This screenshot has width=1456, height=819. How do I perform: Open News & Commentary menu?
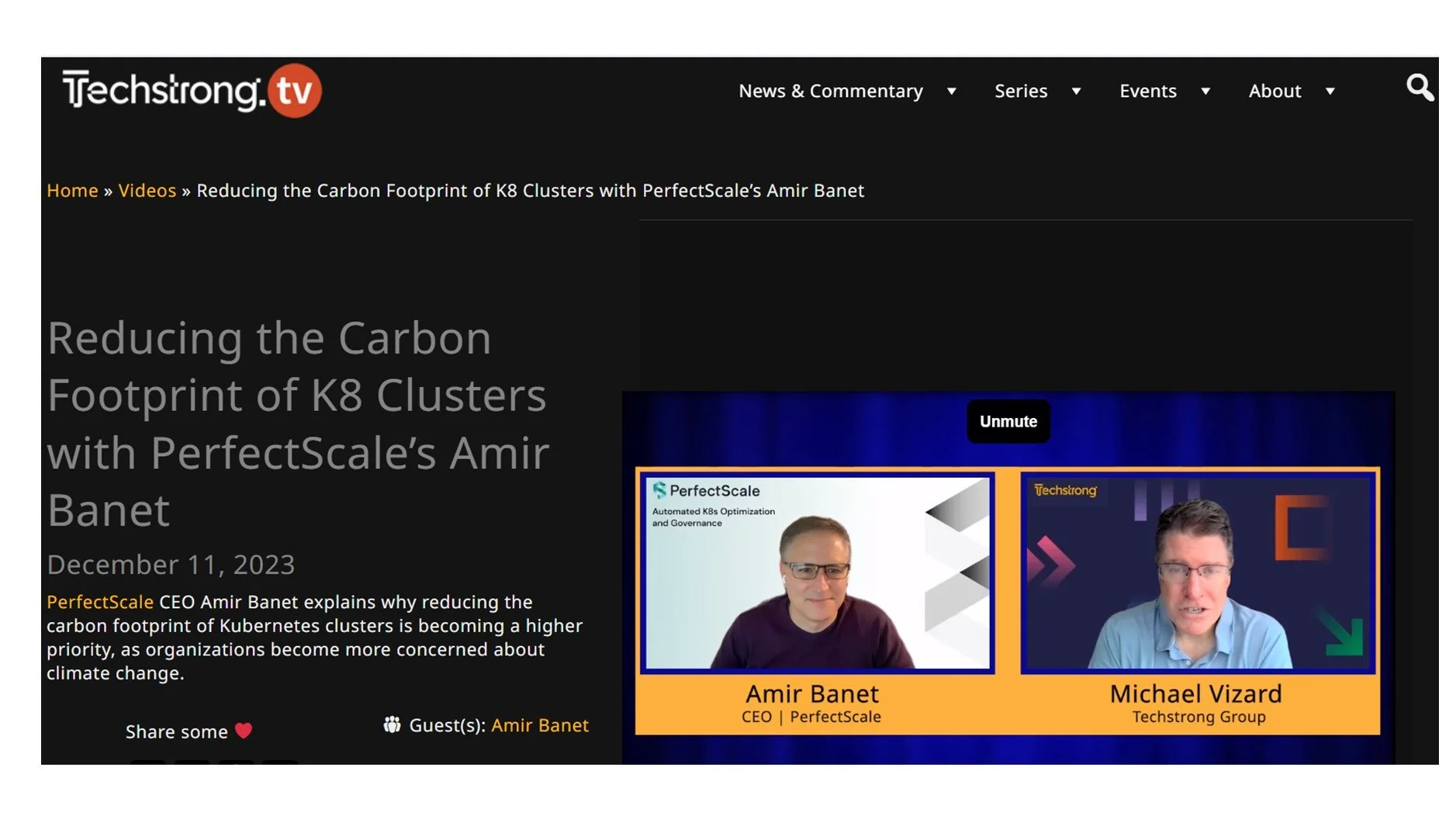click(x=831, y=92)
